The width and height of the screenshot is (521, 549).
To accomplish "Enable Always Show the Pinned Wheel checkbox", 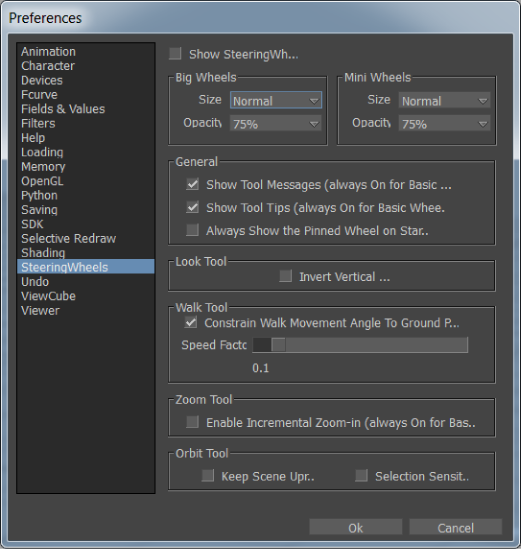I will (x=193, y=230).
